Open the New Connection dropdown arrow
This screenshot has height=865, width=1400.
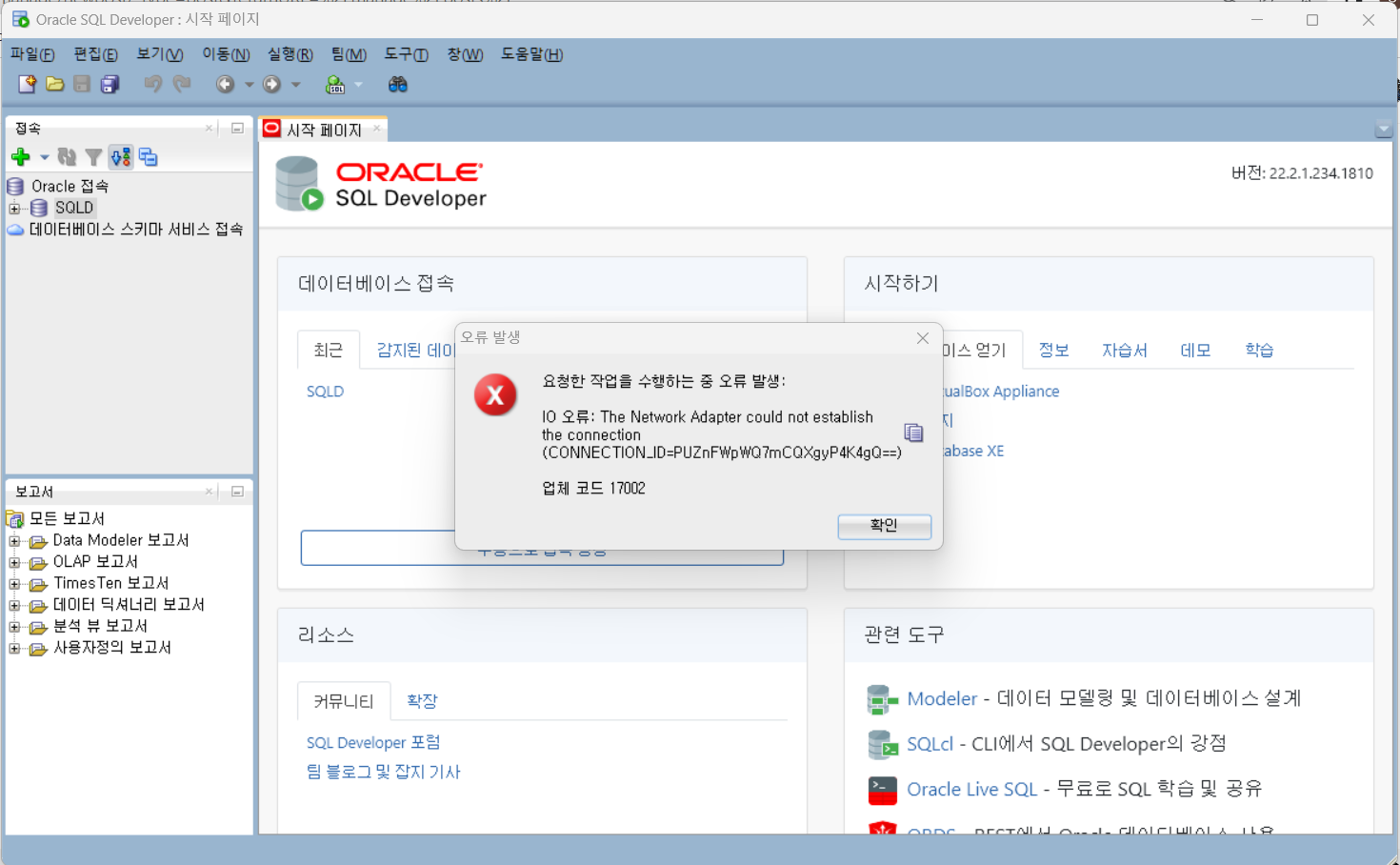coord(44,157)
